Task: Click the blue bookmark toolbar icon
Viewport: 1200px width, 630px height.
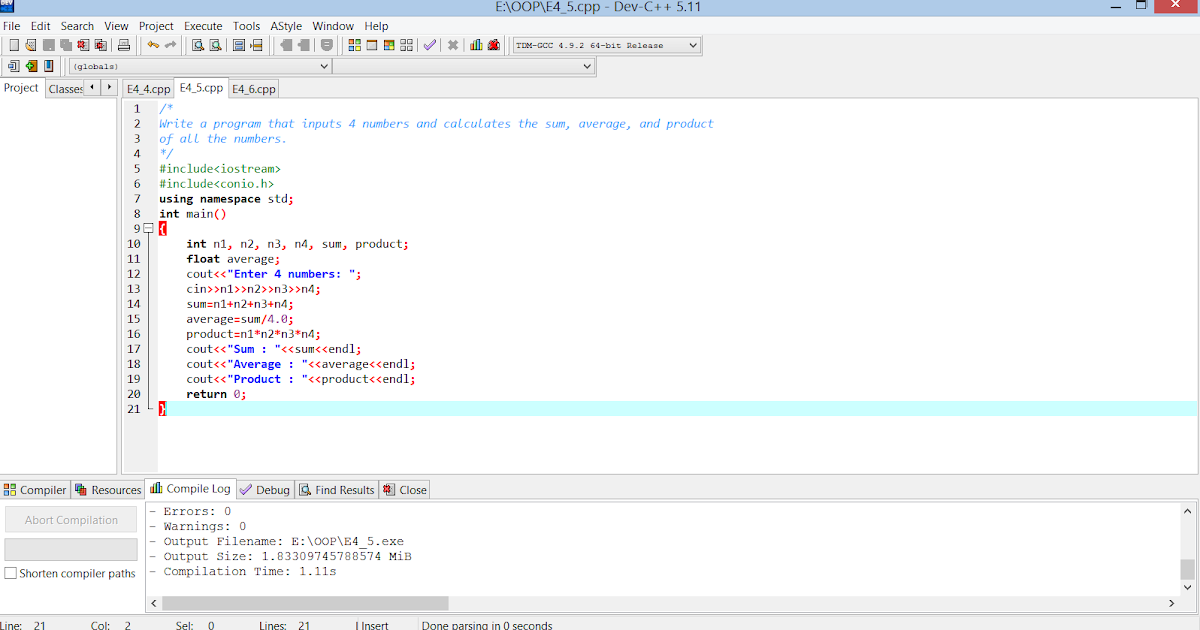Action: [49, 66]
